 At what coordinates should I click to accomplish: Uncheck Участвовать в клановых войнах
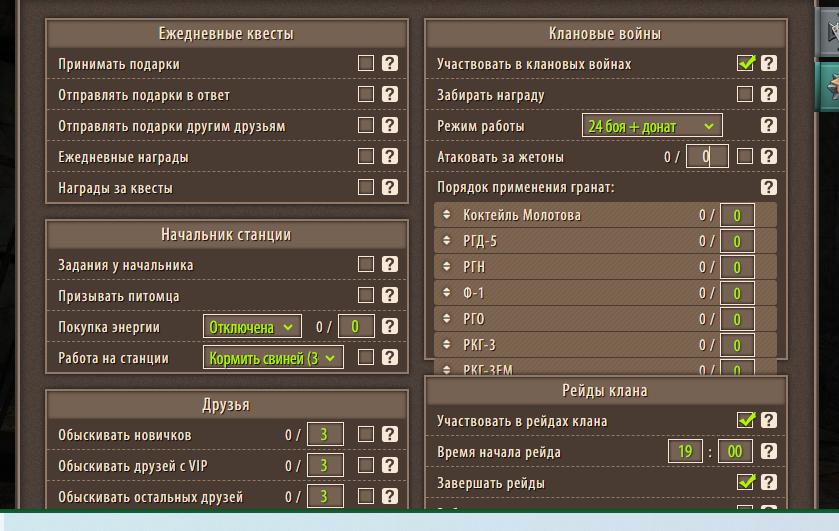pyautogui.click(x=745, y=64)
